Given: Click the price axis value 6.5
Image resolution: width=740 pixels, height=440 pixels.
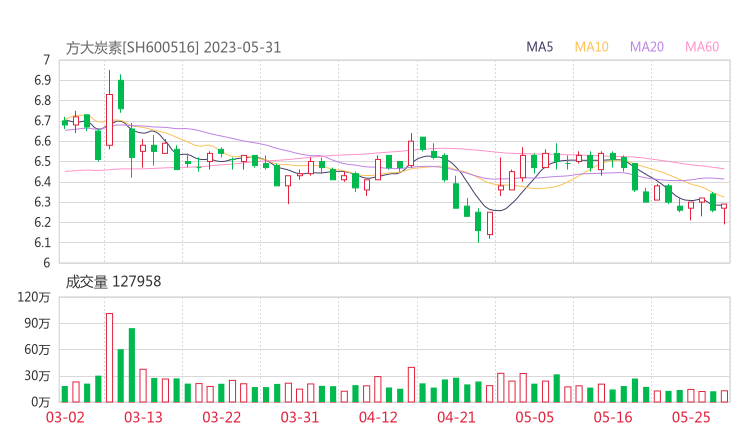Looking at the screenshot, I should 42,161.
